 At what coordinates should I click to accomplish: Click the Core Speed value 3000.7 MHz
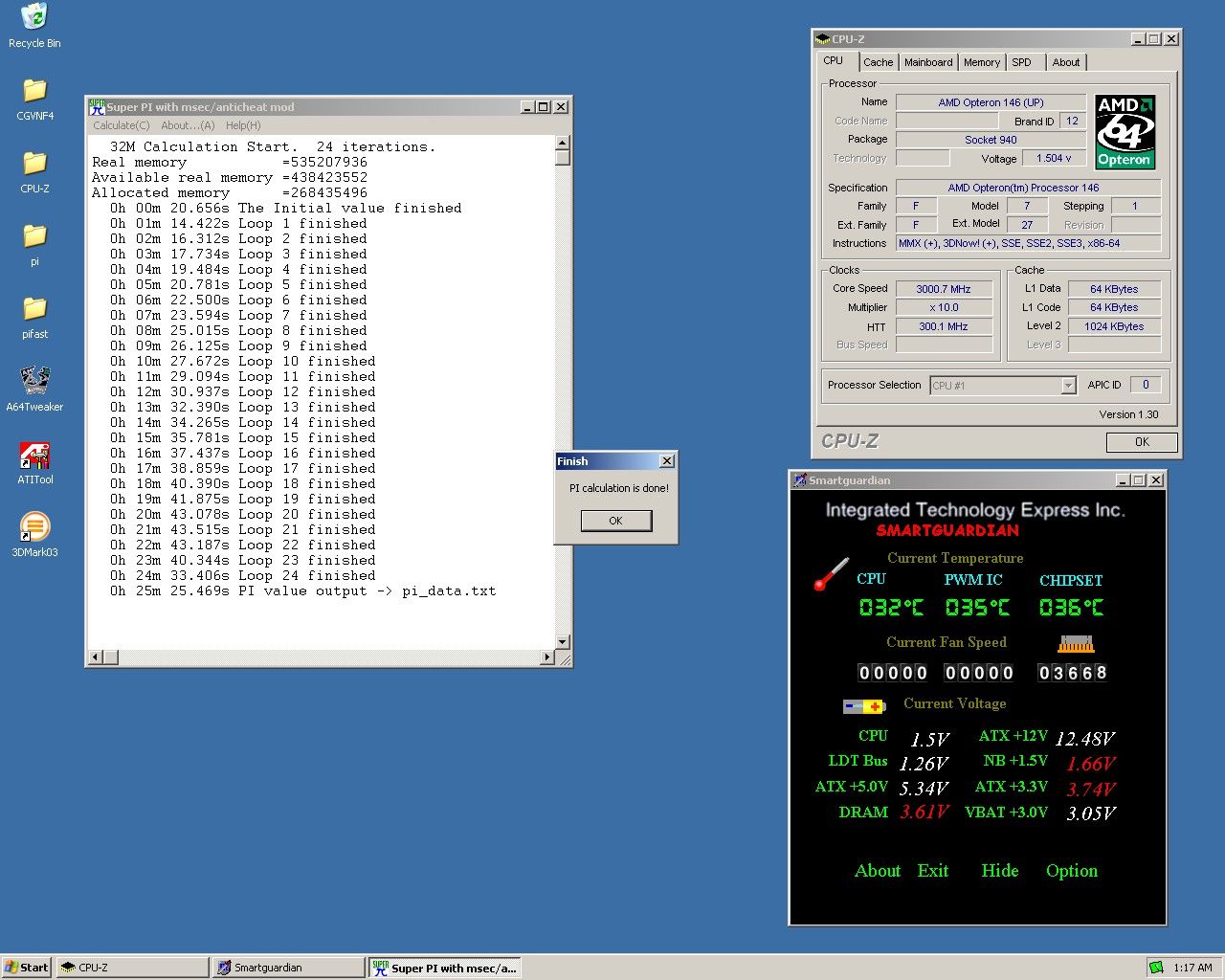(x=944, y=289)
